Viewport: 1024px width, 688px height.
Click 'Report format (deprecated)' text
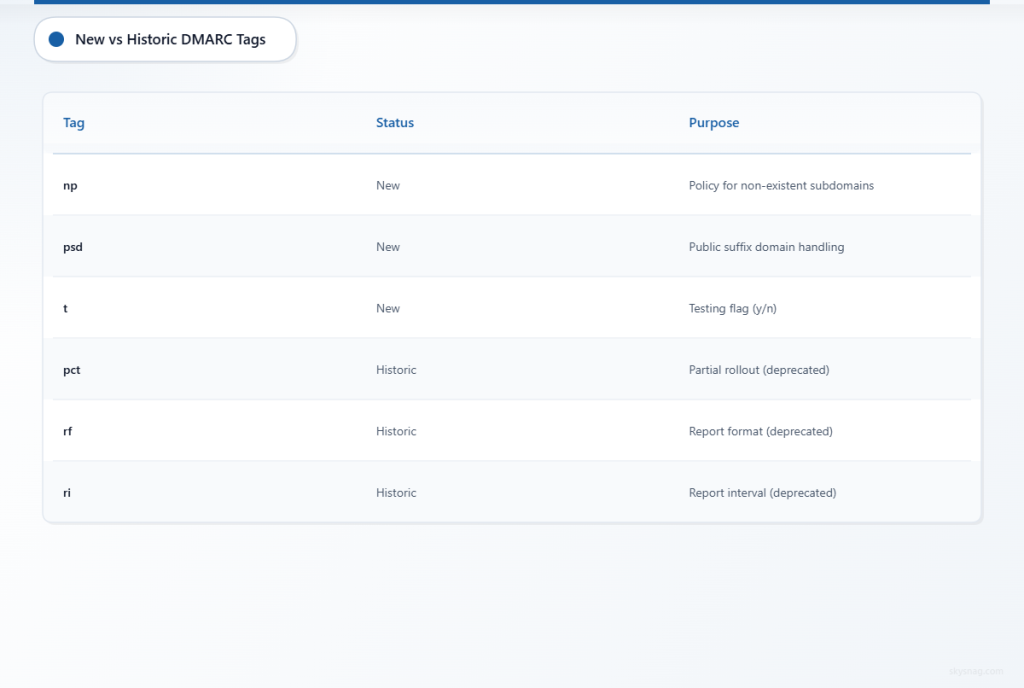click(761, 431)
